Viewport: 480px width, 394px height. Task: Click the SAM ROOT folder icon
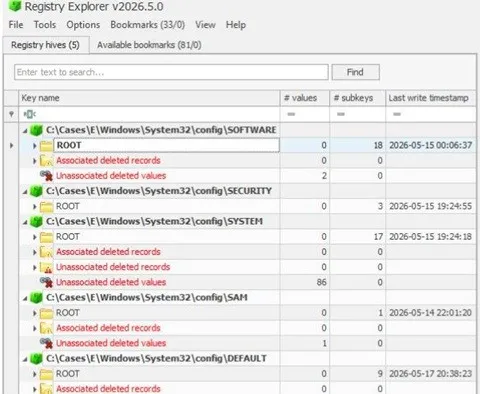click(x=46, y=313)
